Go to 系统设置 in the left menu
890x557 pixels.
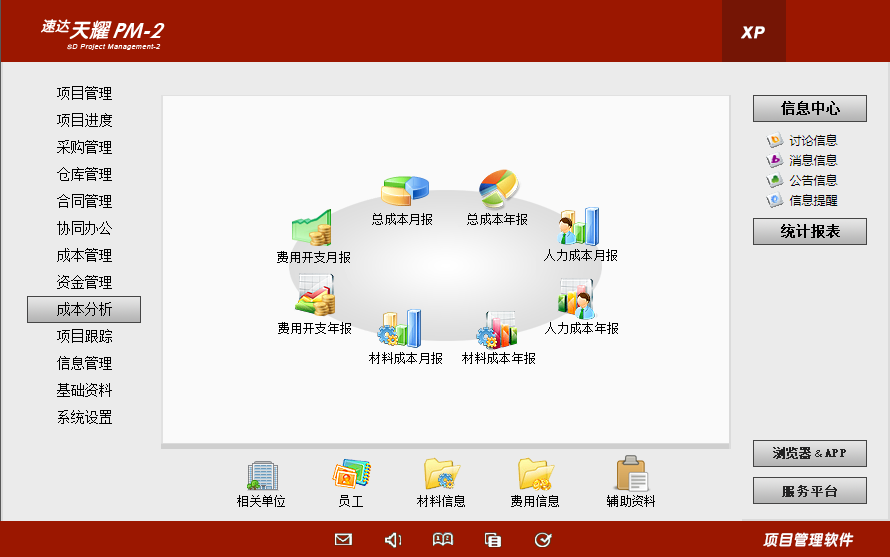pyautogui.click(x=84, y=417)
